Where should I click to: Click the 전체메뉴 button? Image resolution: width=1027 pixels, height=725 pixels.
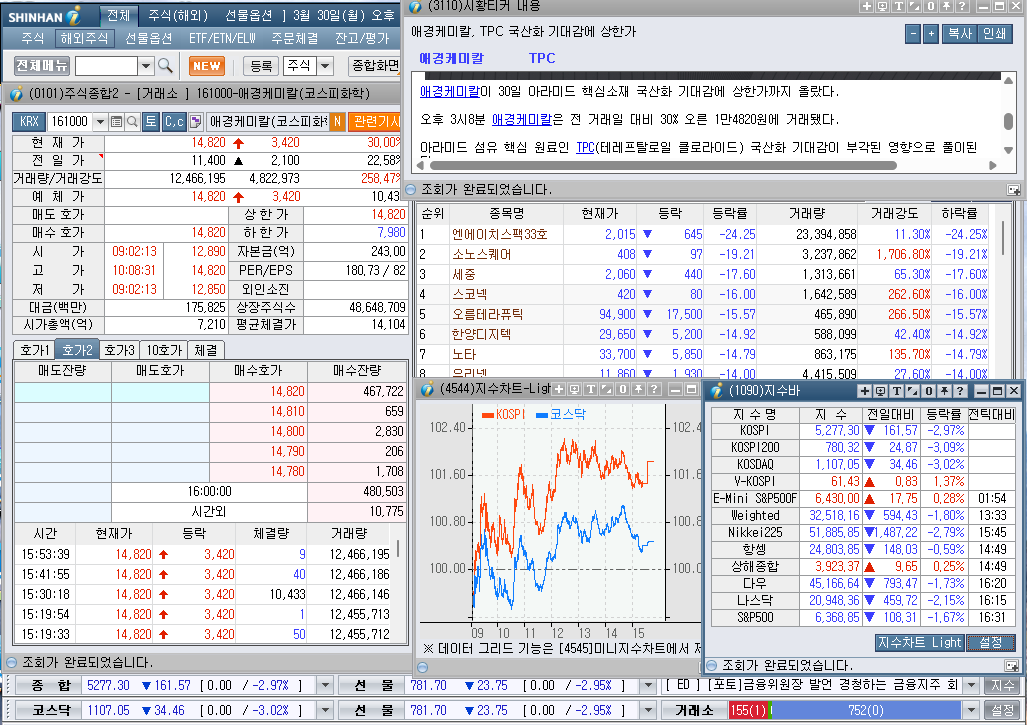42,65
